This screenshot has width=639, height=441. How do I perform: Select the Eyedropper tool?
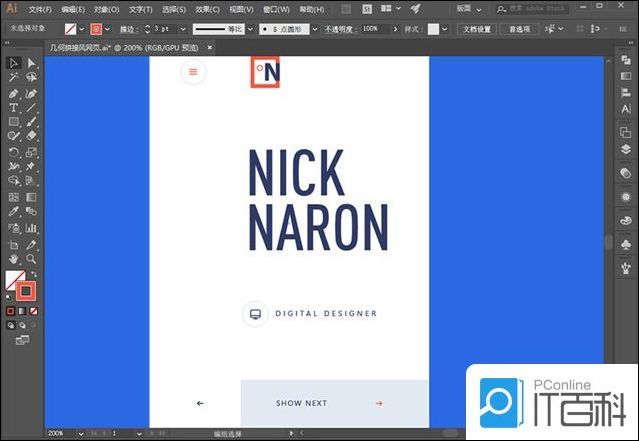pos(14,212)
